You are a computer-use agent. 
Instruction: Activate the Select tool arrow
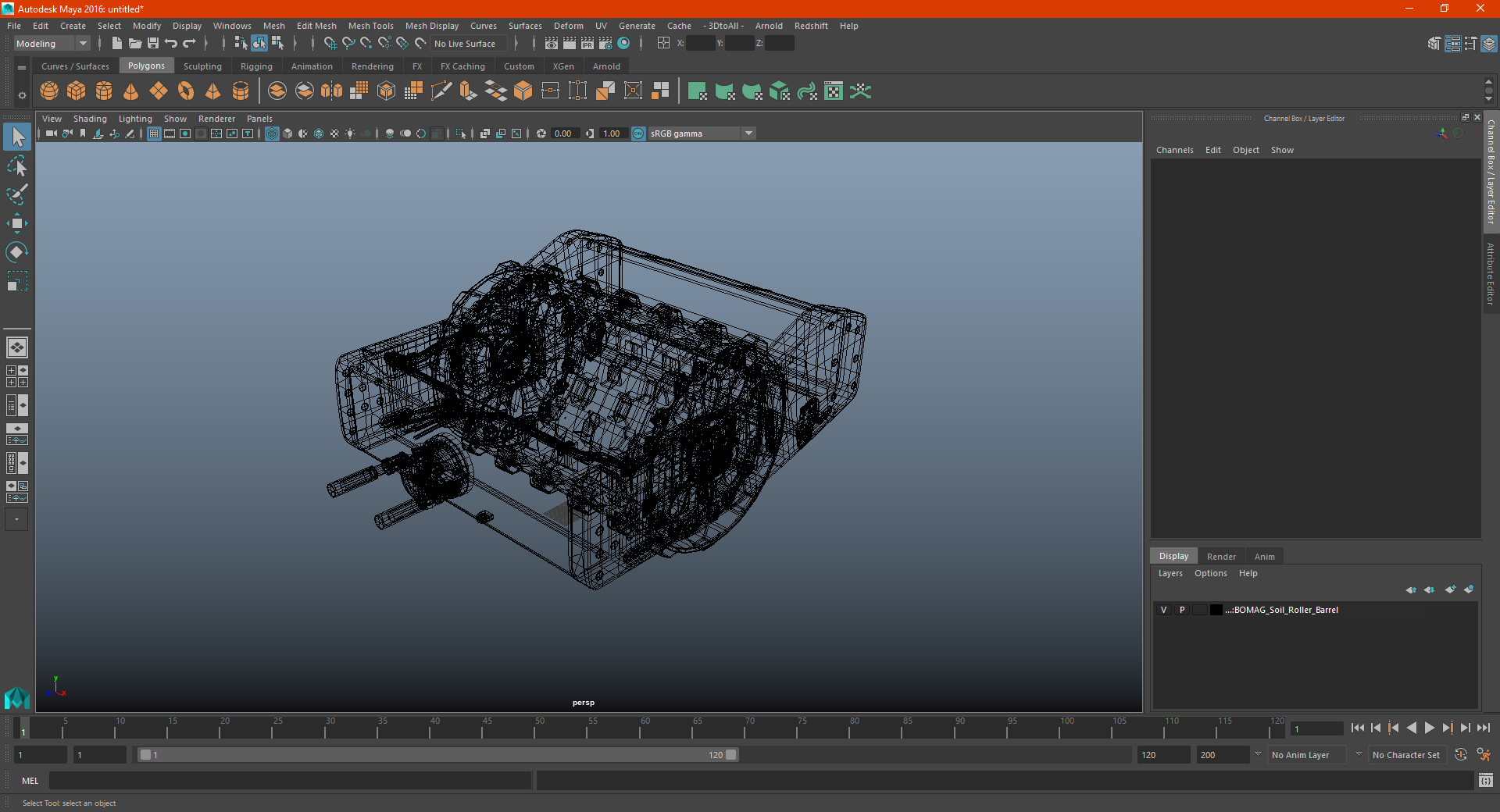(x=17, y=137)
